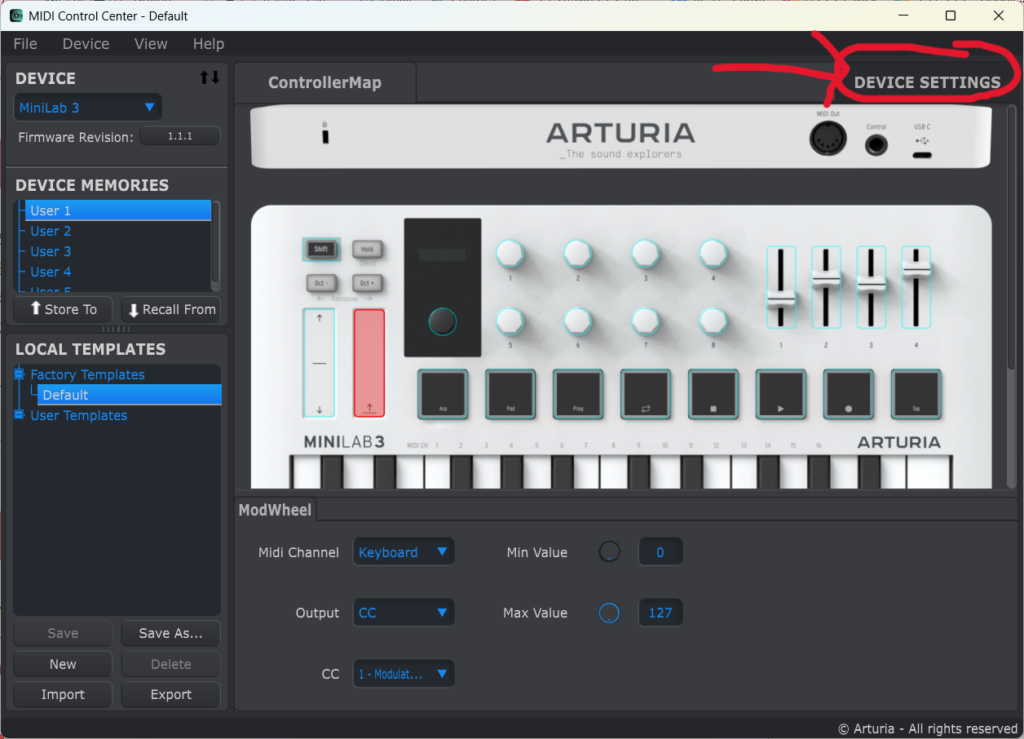The height and width of the screenshot is (739, 1024).
Task: Select knob 8 on the controller
Action: [713, 321]
